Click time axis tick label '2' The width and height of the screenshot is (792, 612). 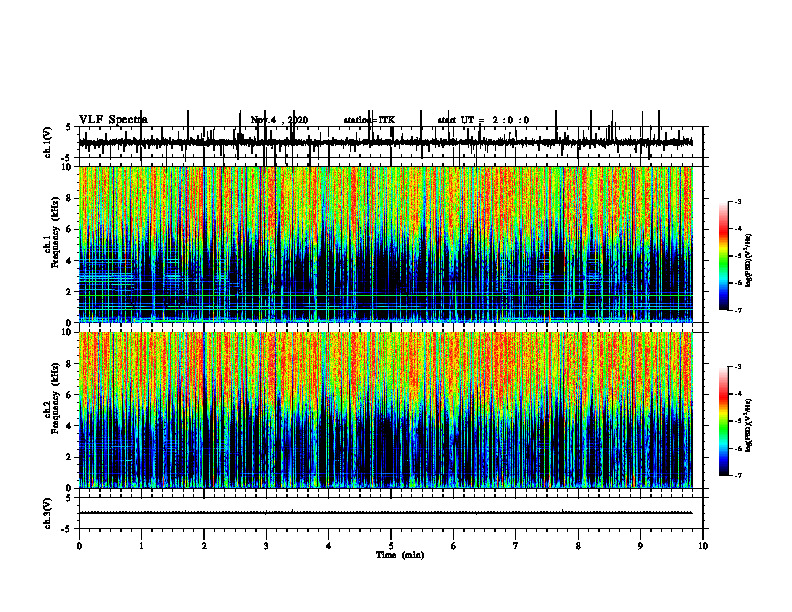(204, 546)
